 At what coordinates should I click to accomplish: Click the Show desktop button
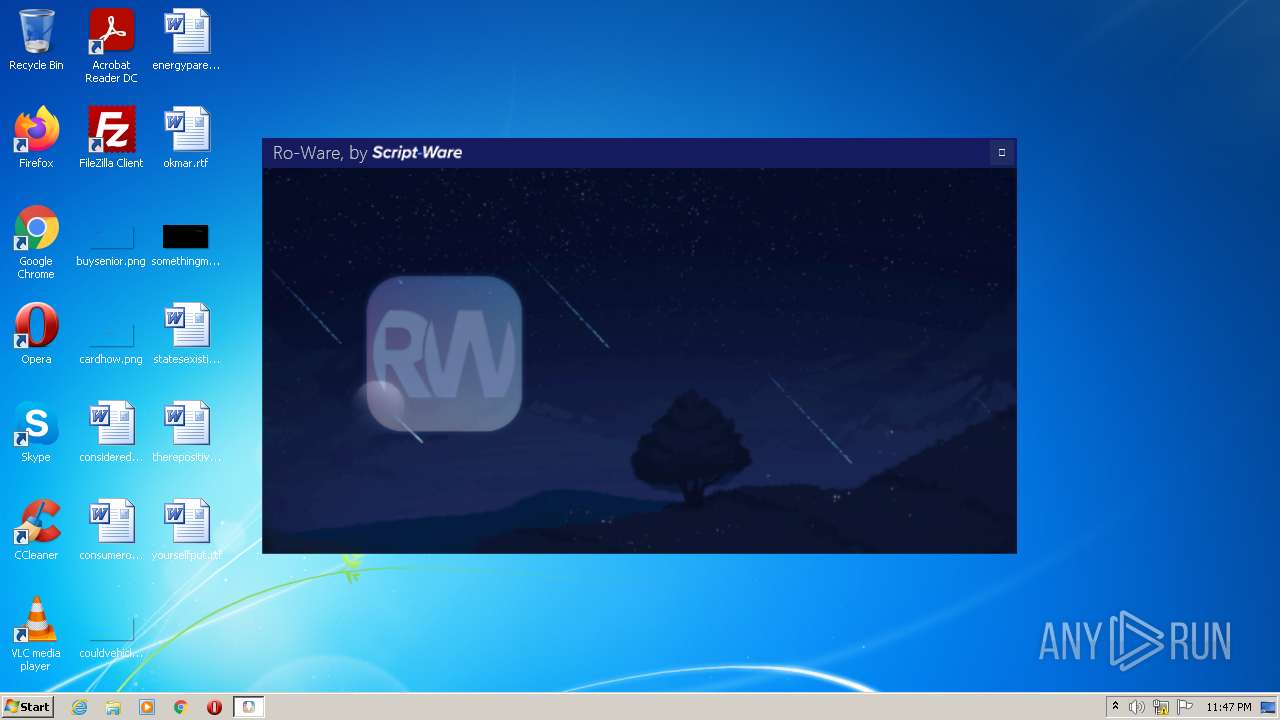[x=1270, y=707]
